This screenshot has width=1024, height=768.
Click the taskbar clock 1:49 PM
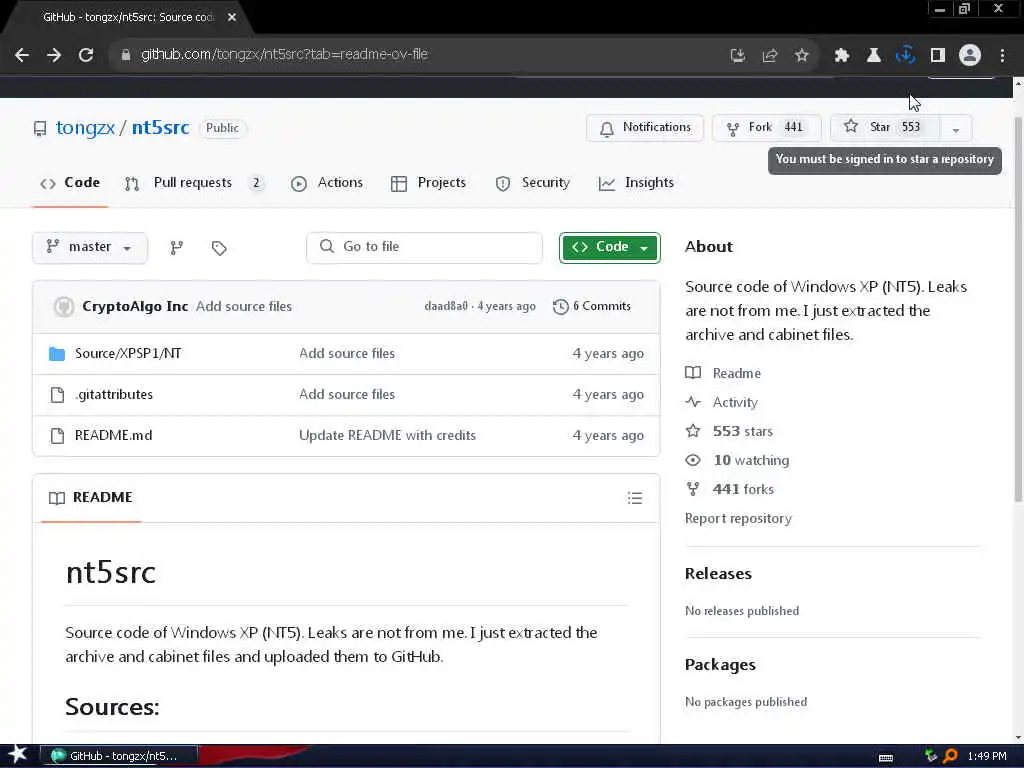pyautogui.click(x=987, y=756)
